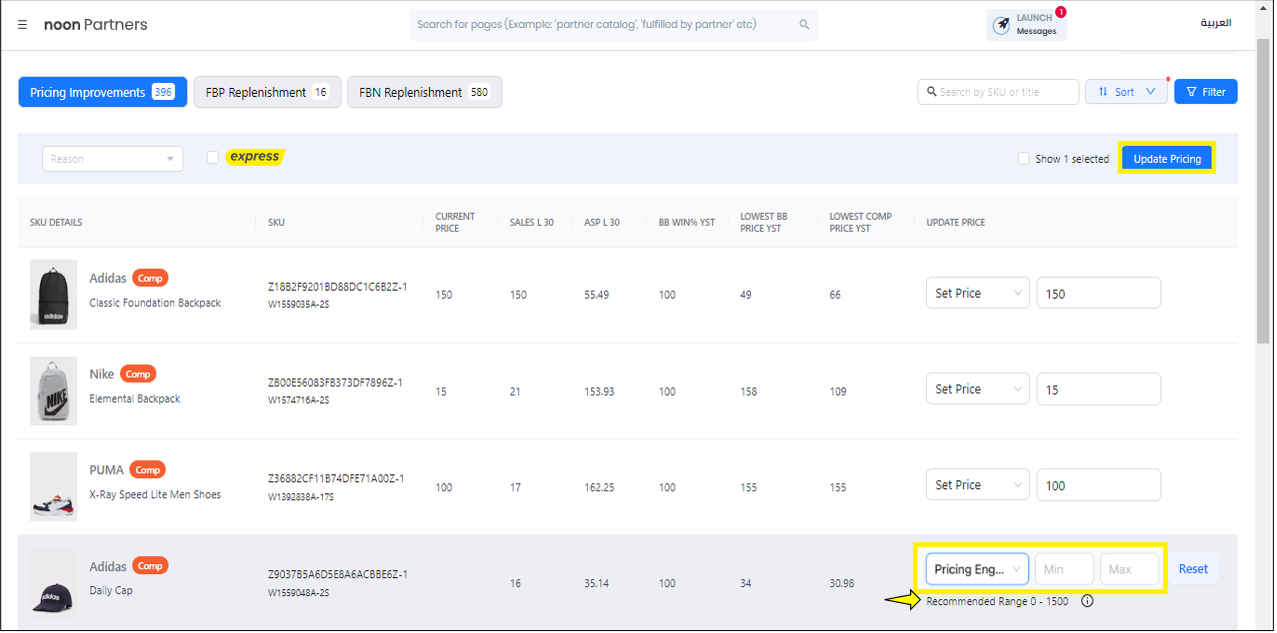Expand the Reason dropdown
The width and height of the screenshot is (1277, 633).
point(112,159)
